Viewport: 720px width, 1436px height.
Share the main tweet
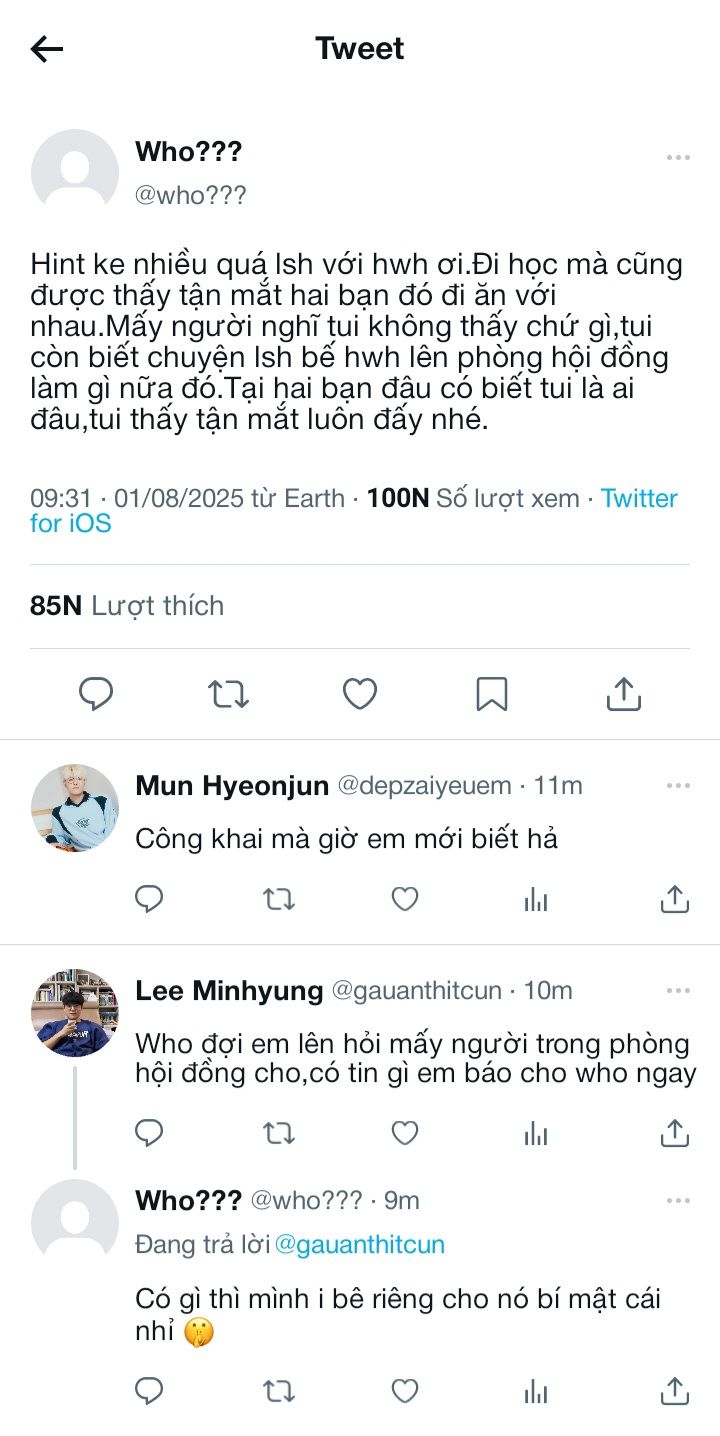[623, 693]
